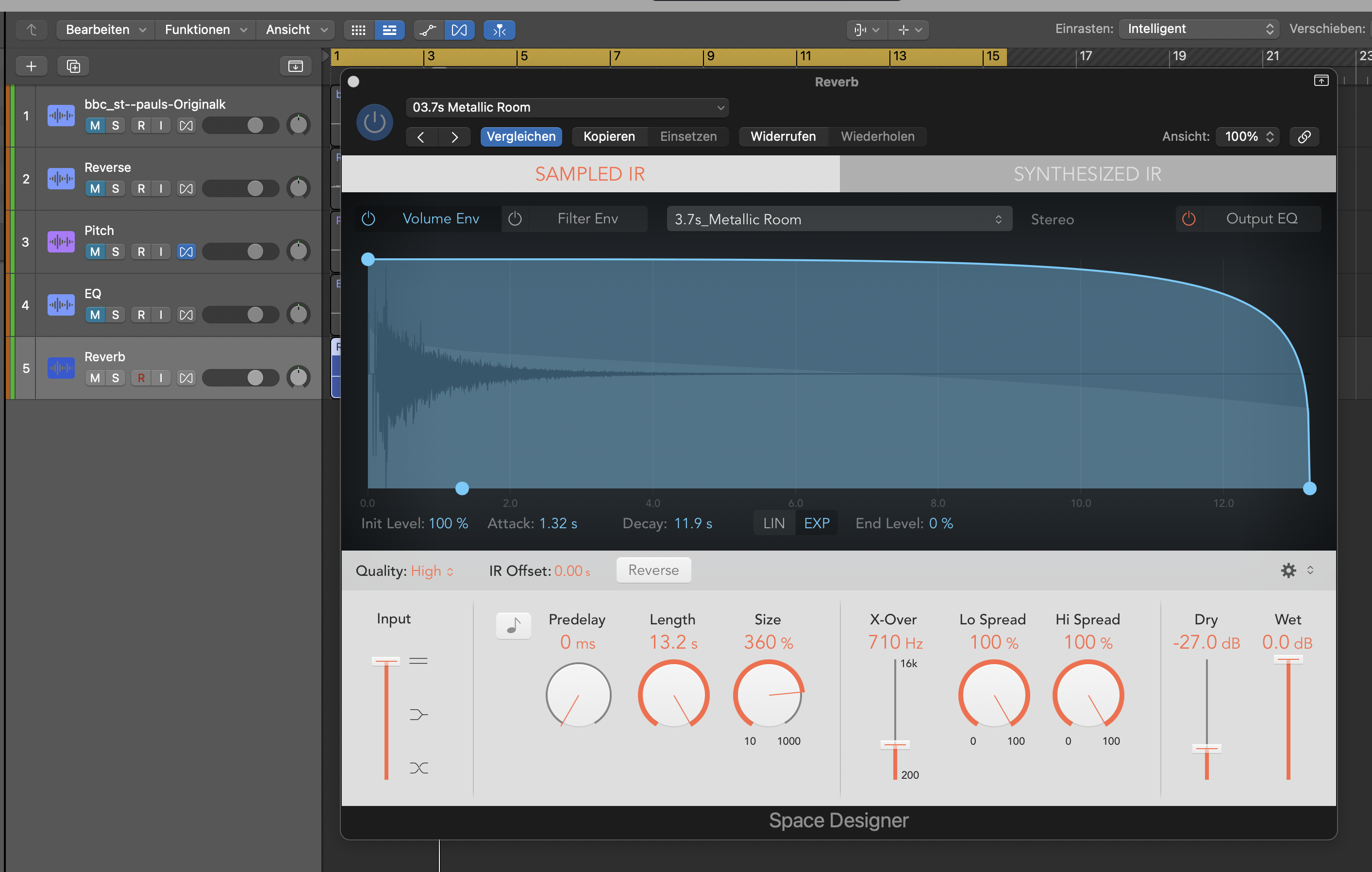Open the 03.7s Metallic Room preset dropdown
Image resolution: width=1372 pixels, height=872 pixels.
click(567, 108)
